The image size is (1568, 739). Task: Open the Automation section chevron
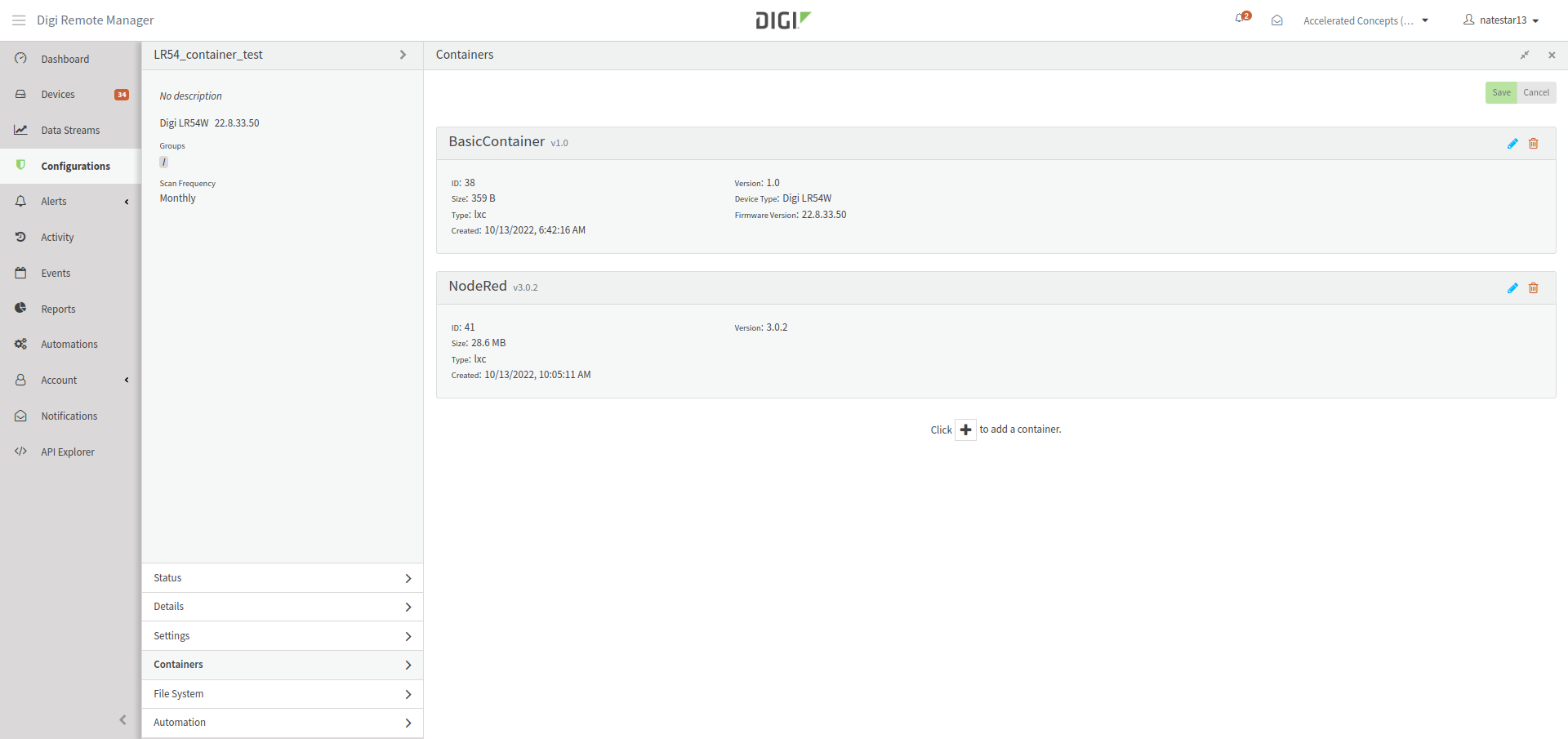(408, 723)
